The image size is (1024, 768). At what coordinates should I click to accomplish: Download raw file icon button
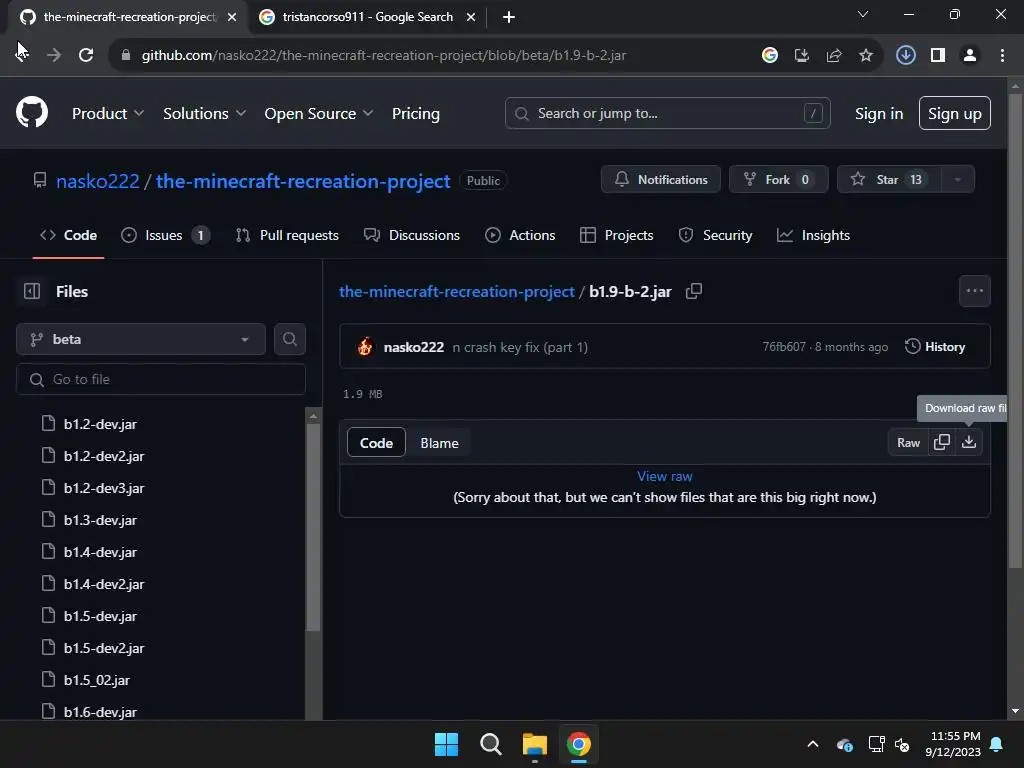coord(969,442)
